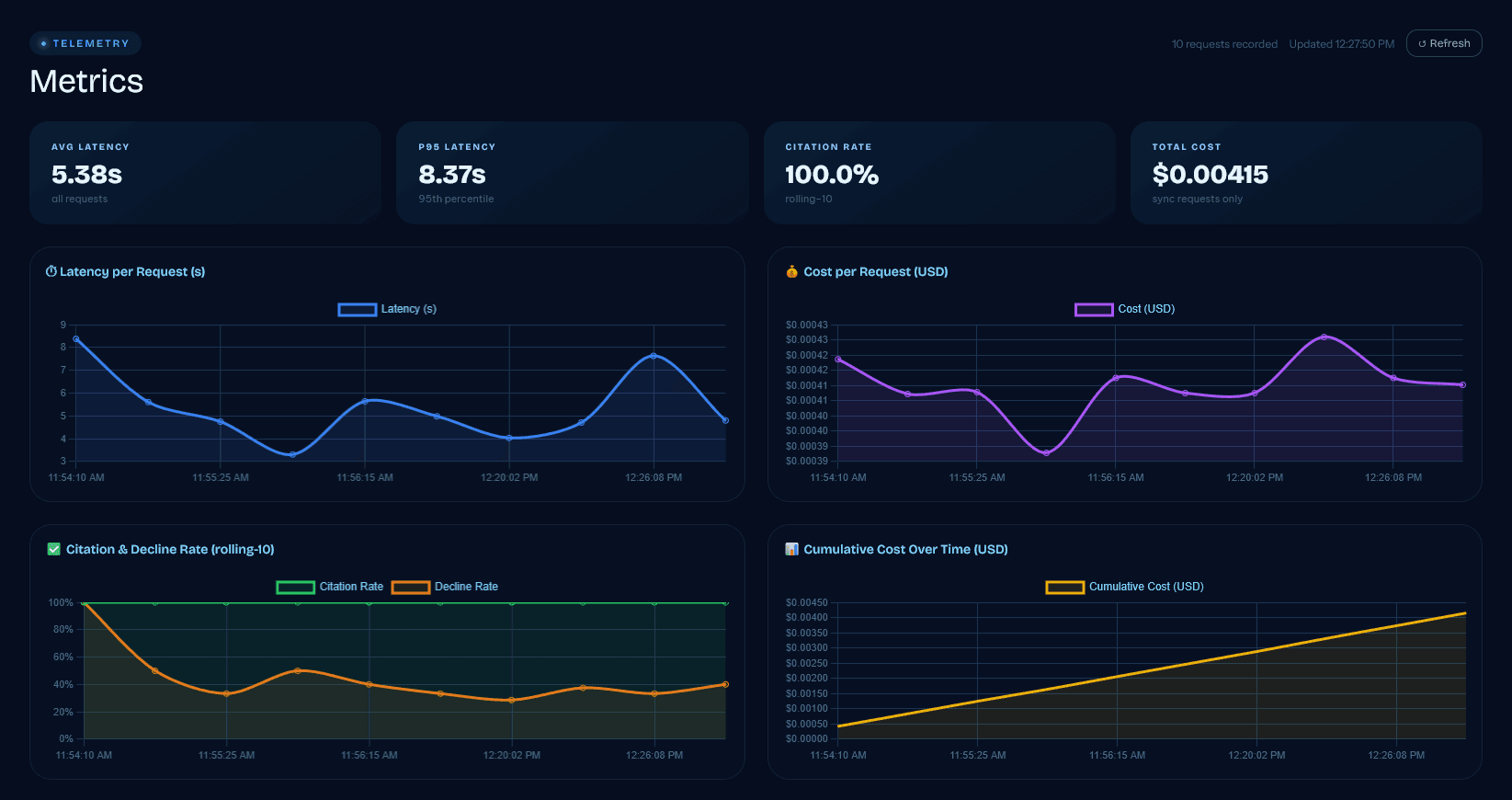Viewport: 1512px width, 800px height.
Task: Open the P95 Latency 8.37s card
Action: pos(573,173)
